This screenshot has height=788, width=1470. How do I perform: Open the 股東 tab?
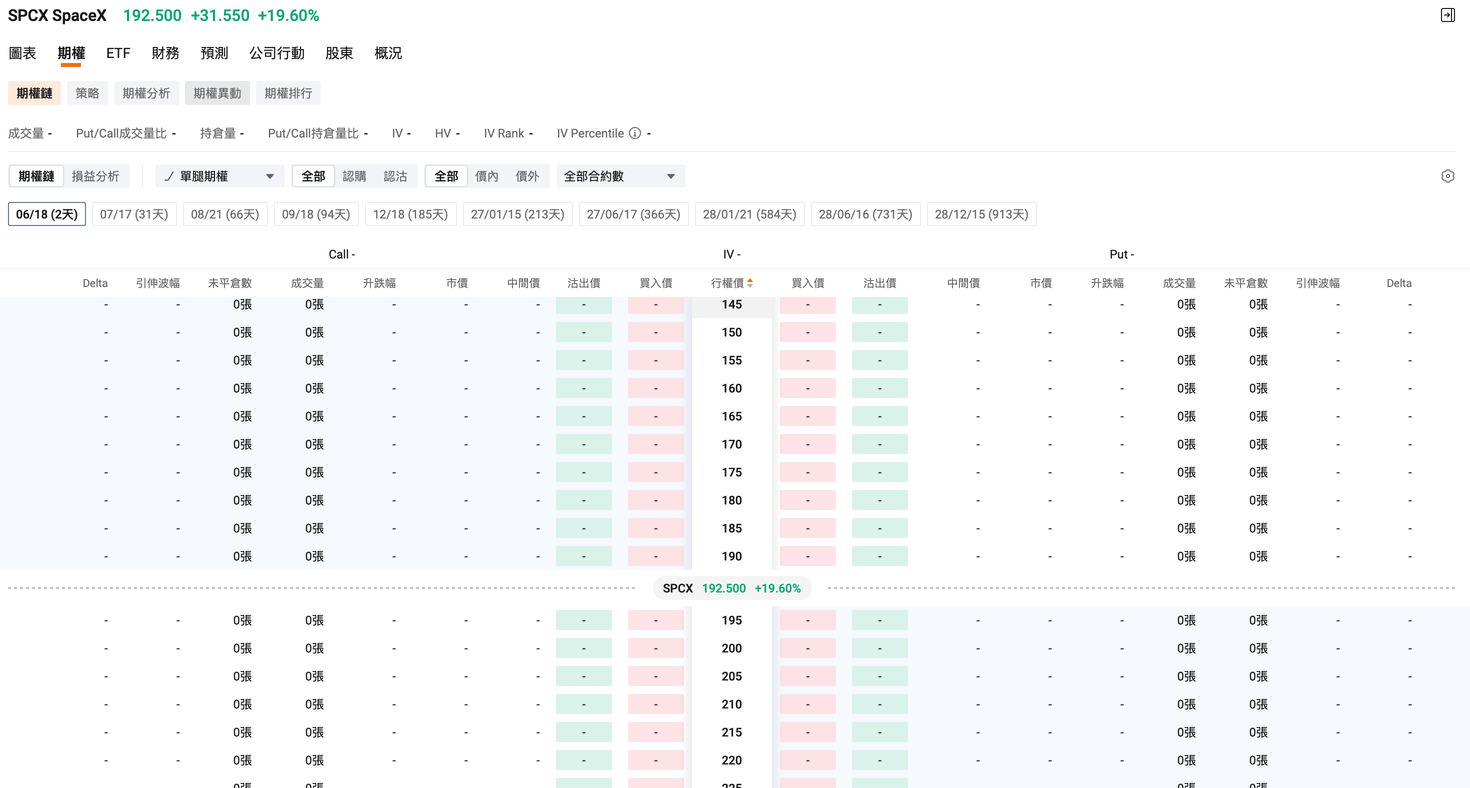339,53
